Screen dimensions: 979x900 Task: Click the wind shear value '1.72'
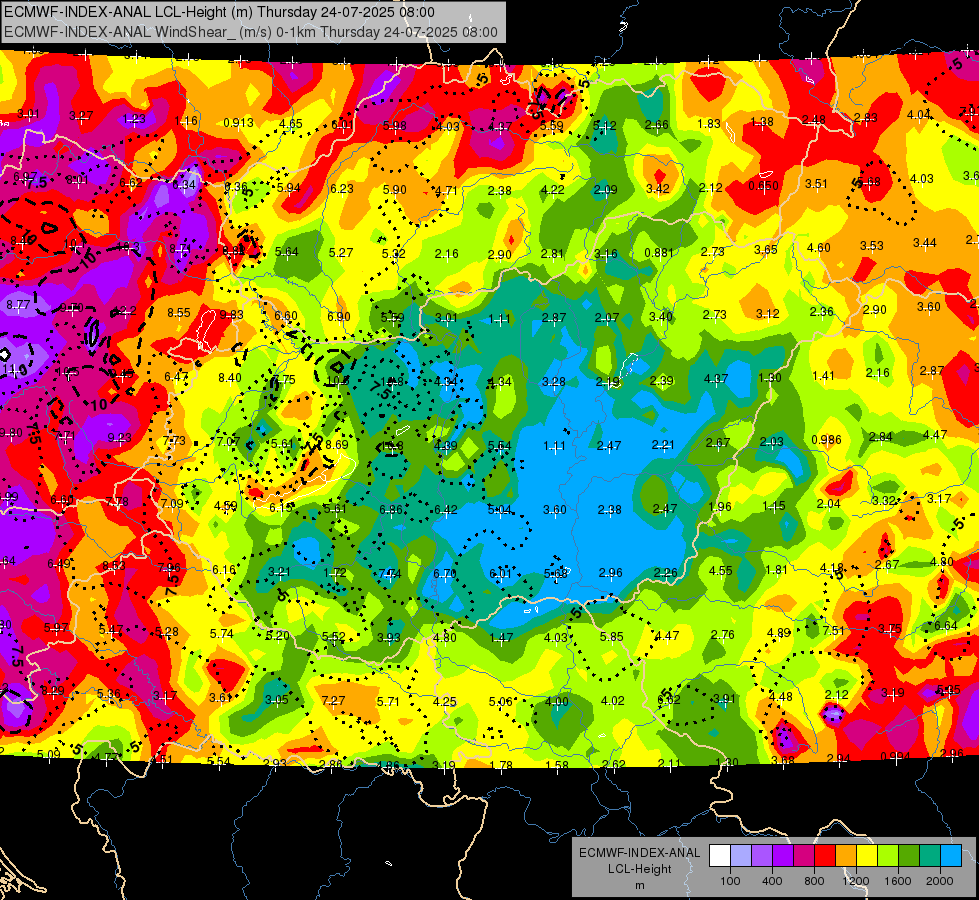tap(335, 572)
